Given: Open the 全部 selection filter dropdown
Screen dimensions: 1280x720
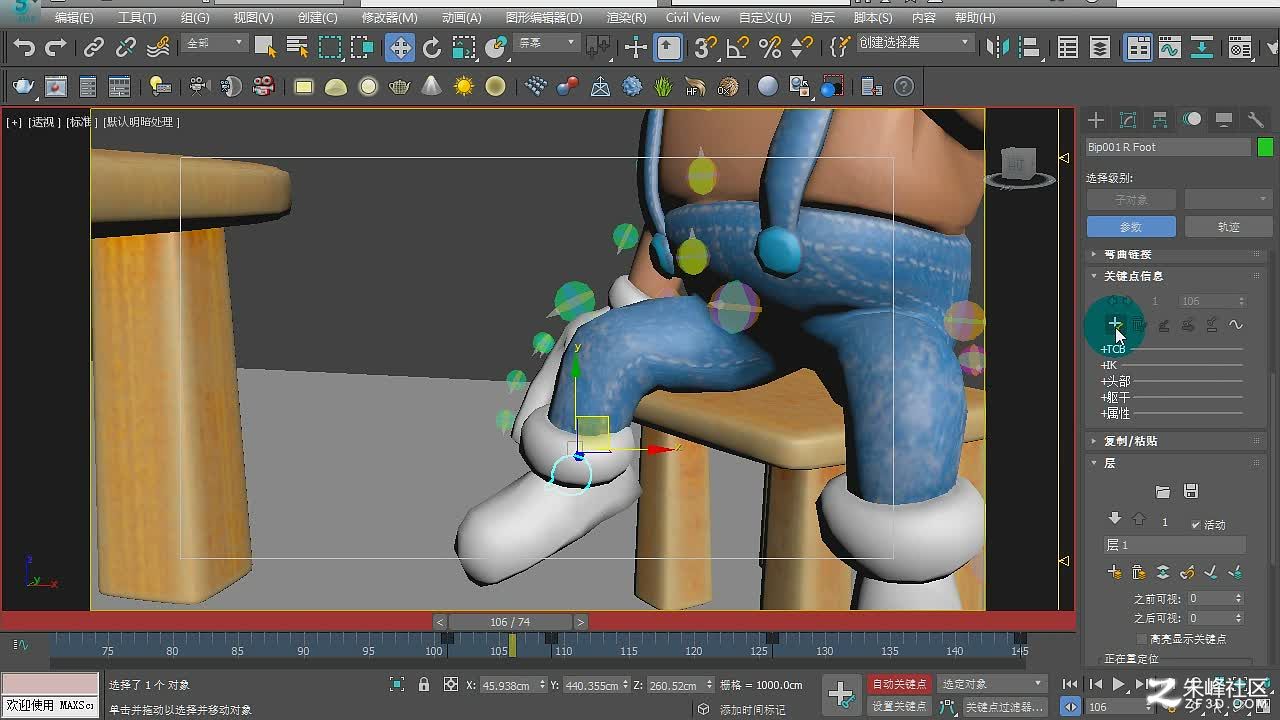Looking at the screenshot, I should pos(215,43).
